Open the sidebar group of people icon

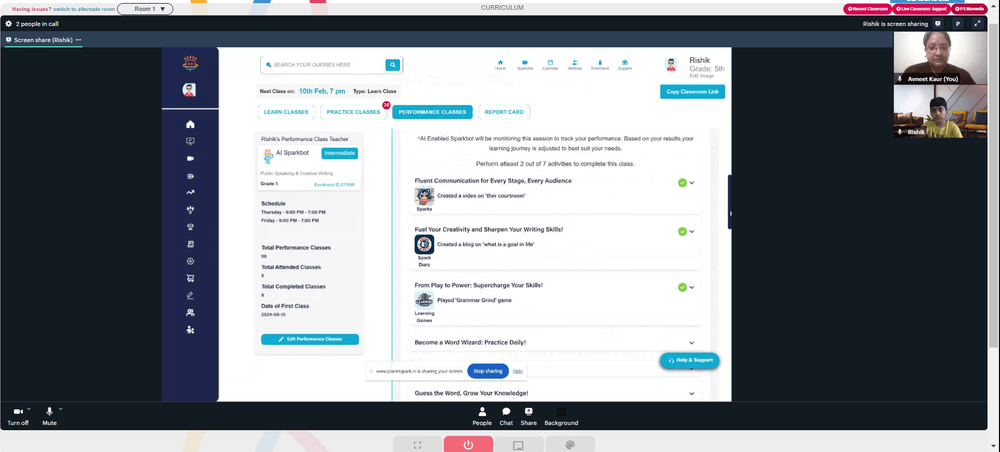tap(190, 313)
